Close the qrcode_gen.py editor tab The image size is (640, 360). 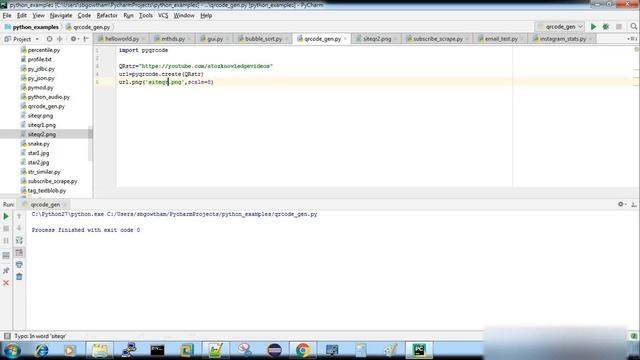(345, 39)
